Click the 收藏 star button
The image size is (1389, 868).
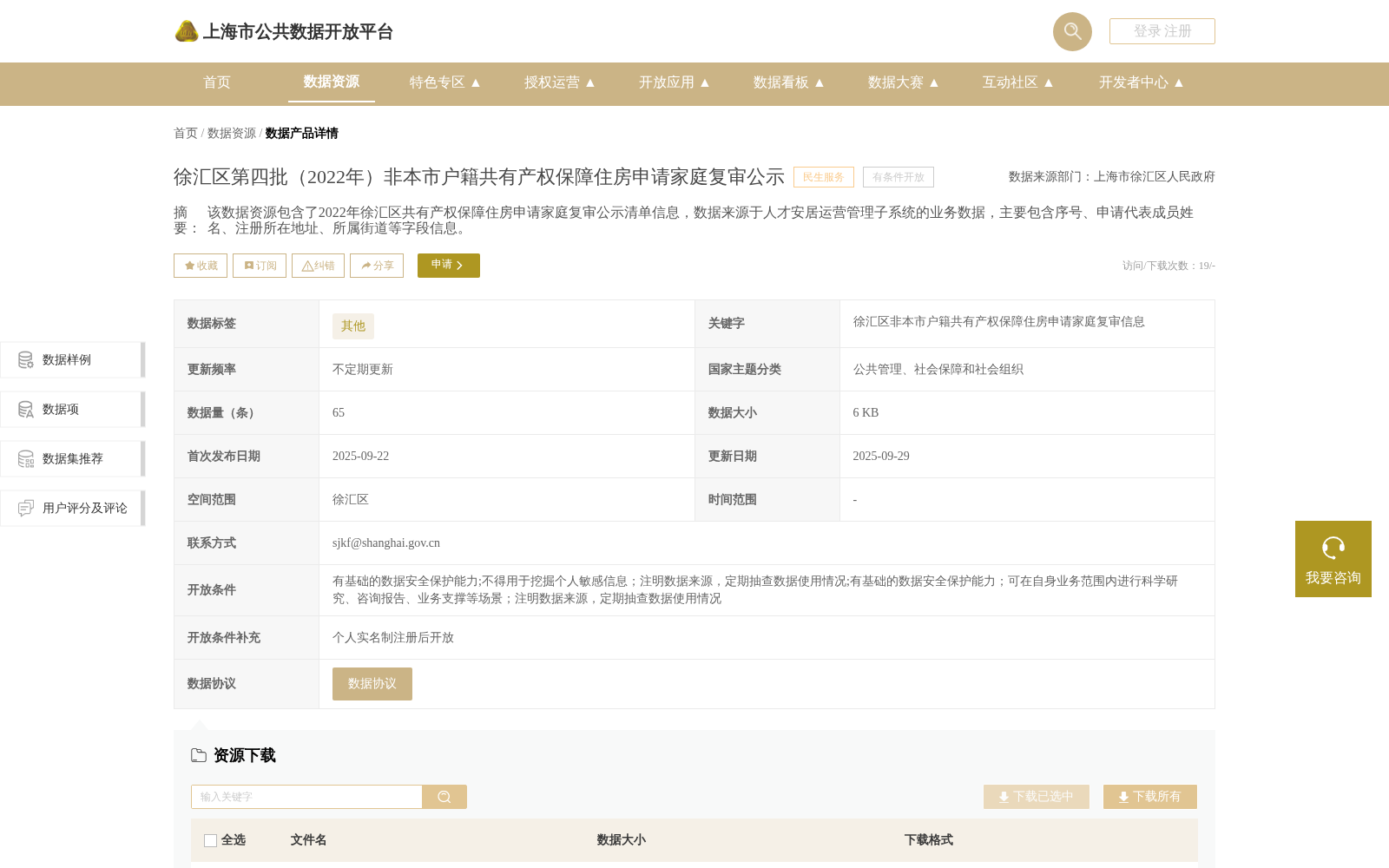coord(201,266)
